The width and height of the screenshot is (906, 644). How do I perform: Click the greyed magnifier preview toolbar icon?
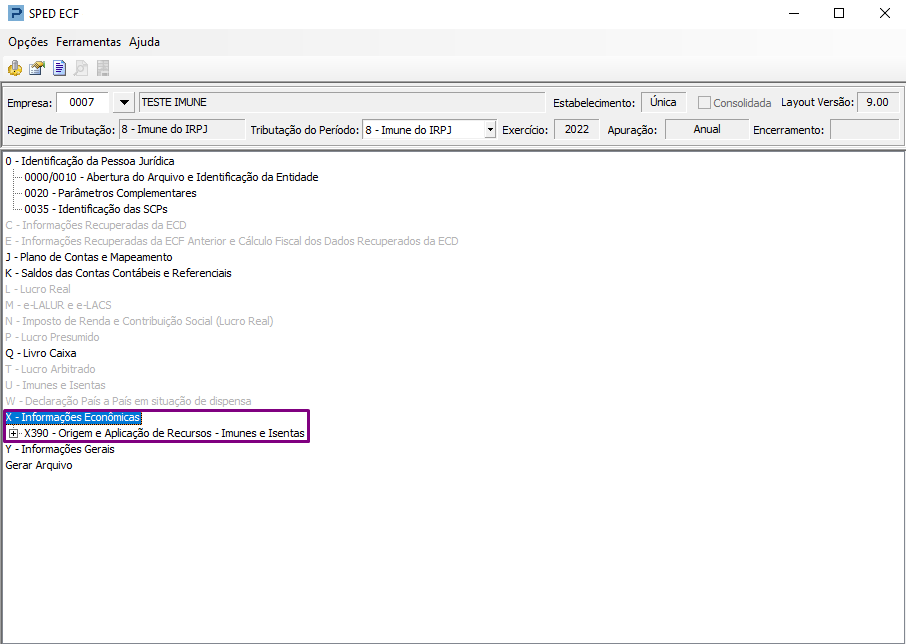[x=81, y=69]
